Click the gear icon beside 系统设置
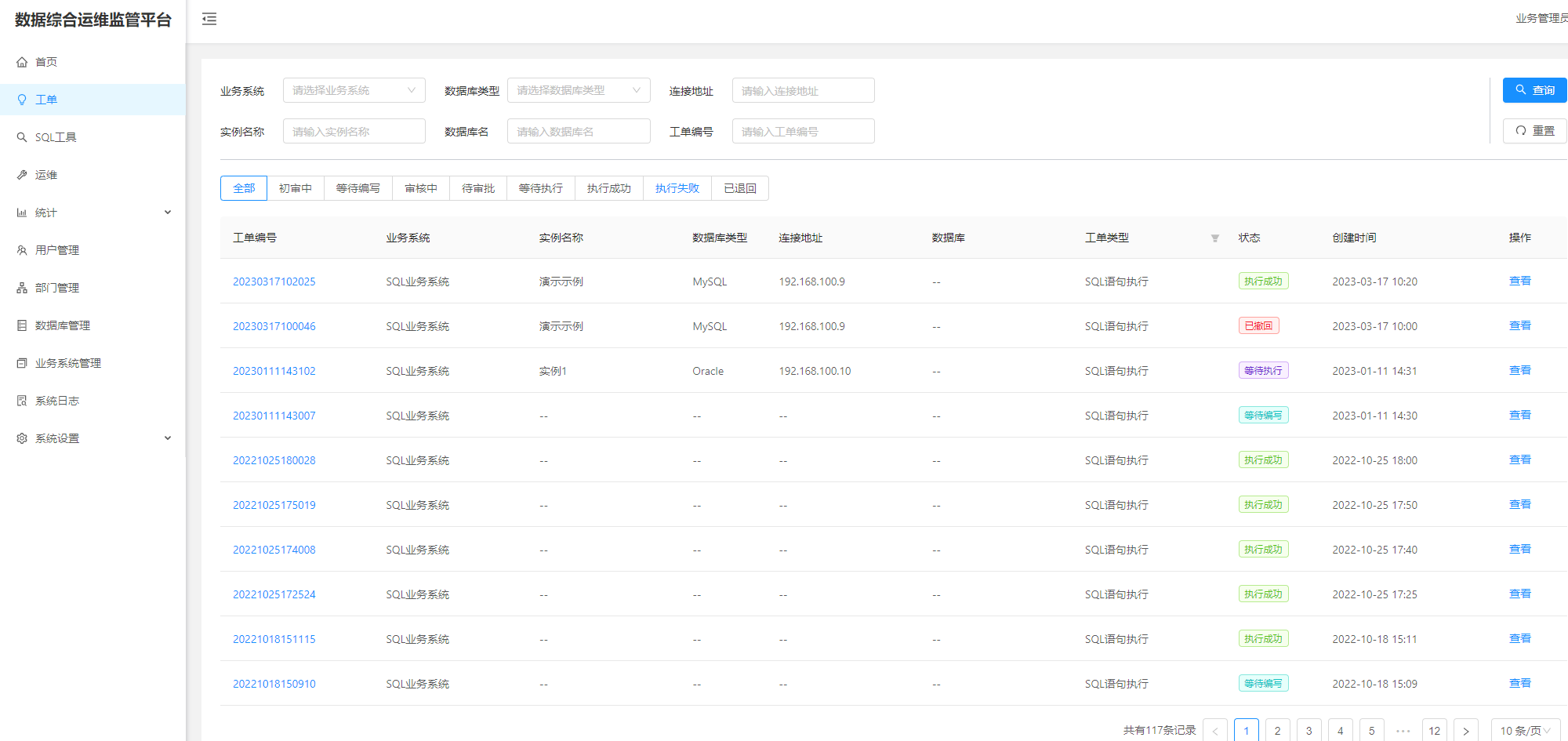The height and width of the screenshot is (741, 1568). click(x=22, y=438)
